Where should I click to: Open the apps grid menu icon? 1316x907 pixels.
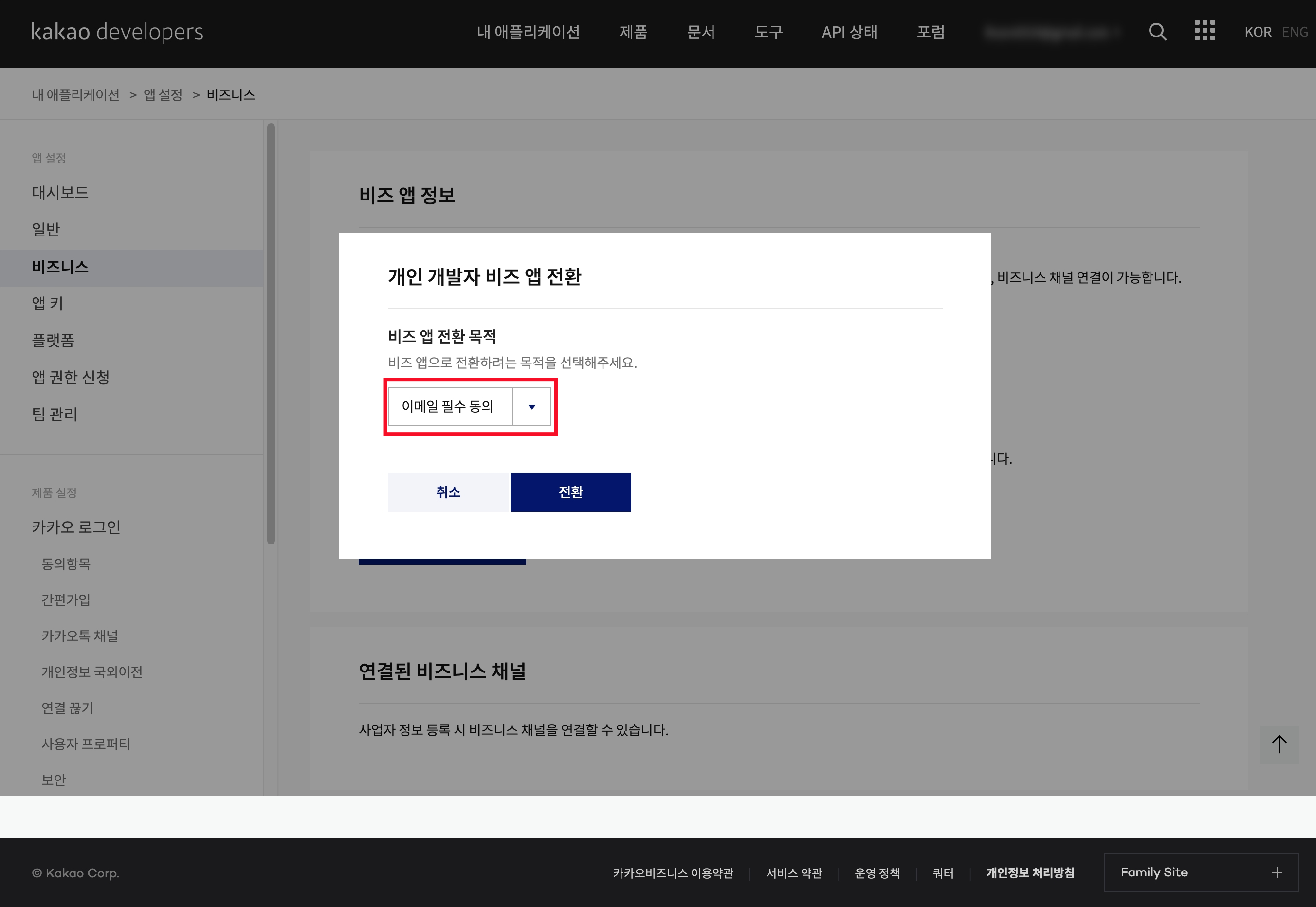click(x=1204, y=31)
